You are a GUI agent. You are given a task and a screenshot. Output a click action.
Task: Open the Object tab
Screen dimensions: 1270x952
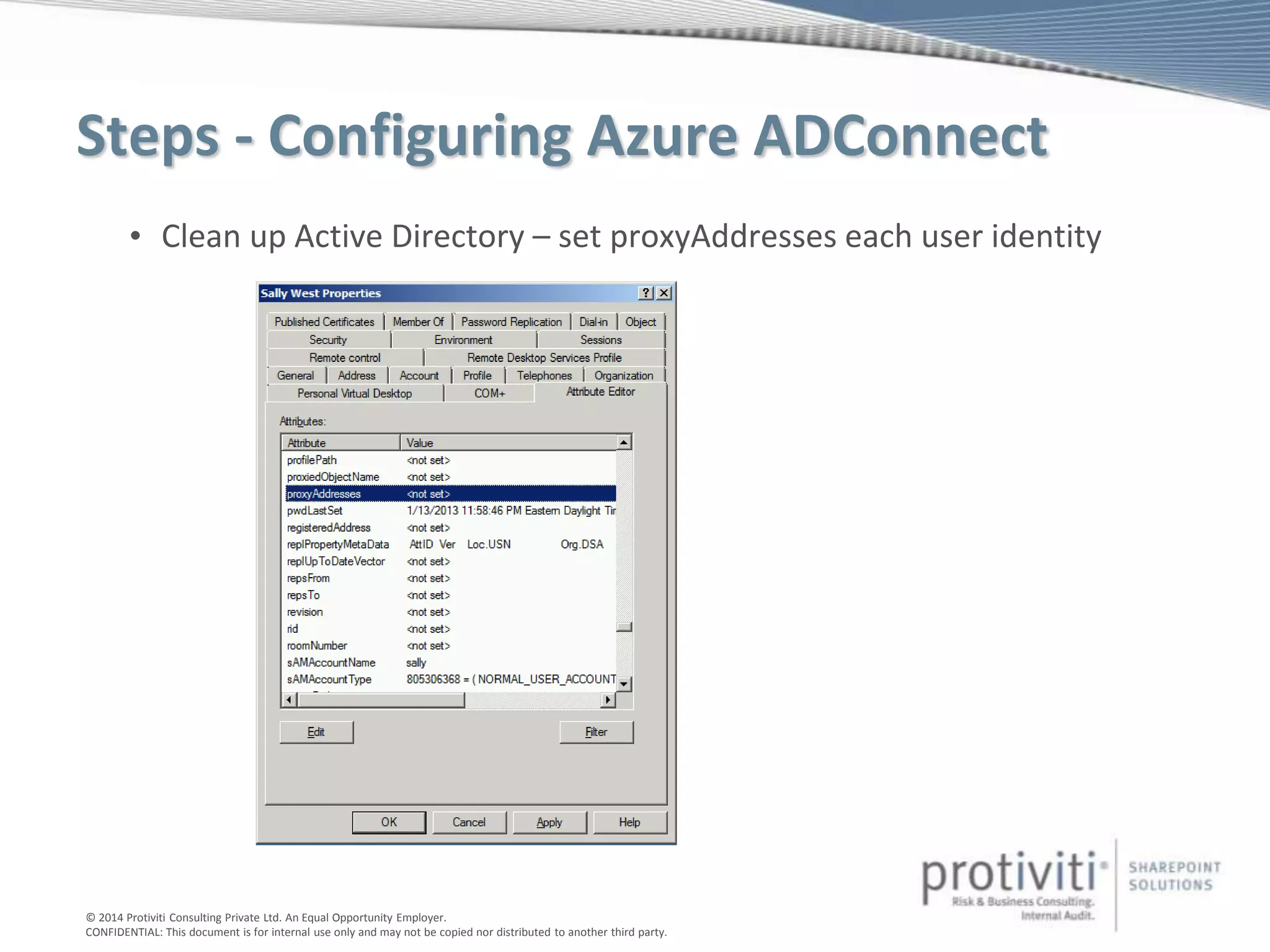click(x=641, y=322)
